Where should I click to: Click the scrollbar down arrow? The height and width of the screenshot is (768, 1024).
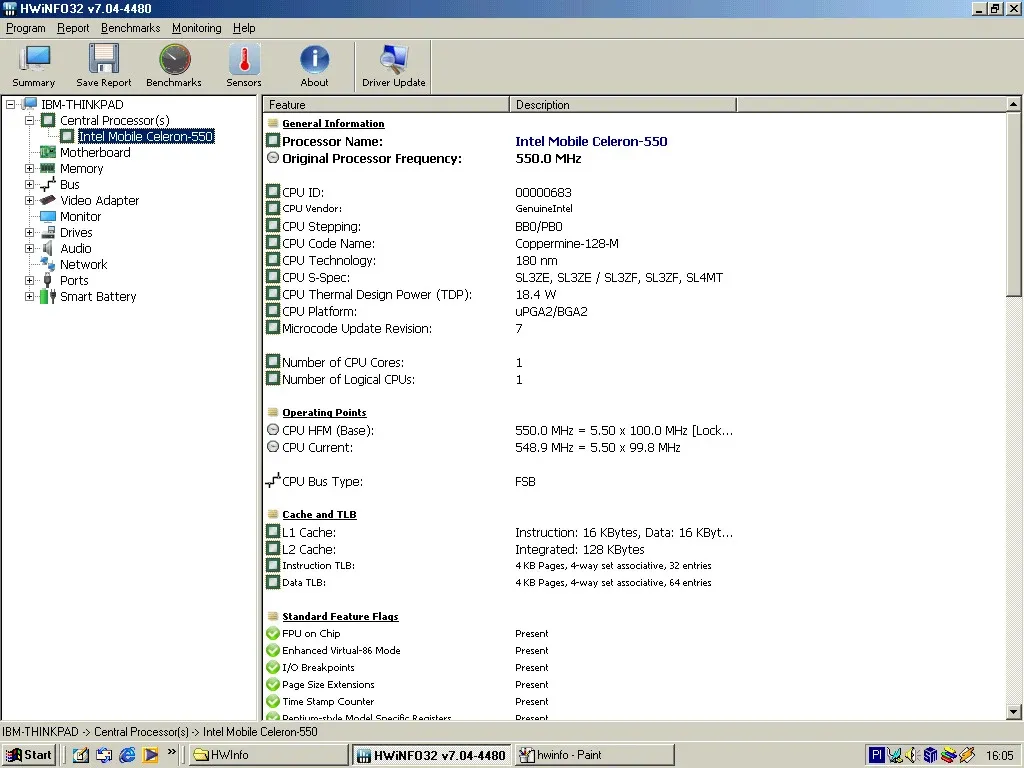1013,712
